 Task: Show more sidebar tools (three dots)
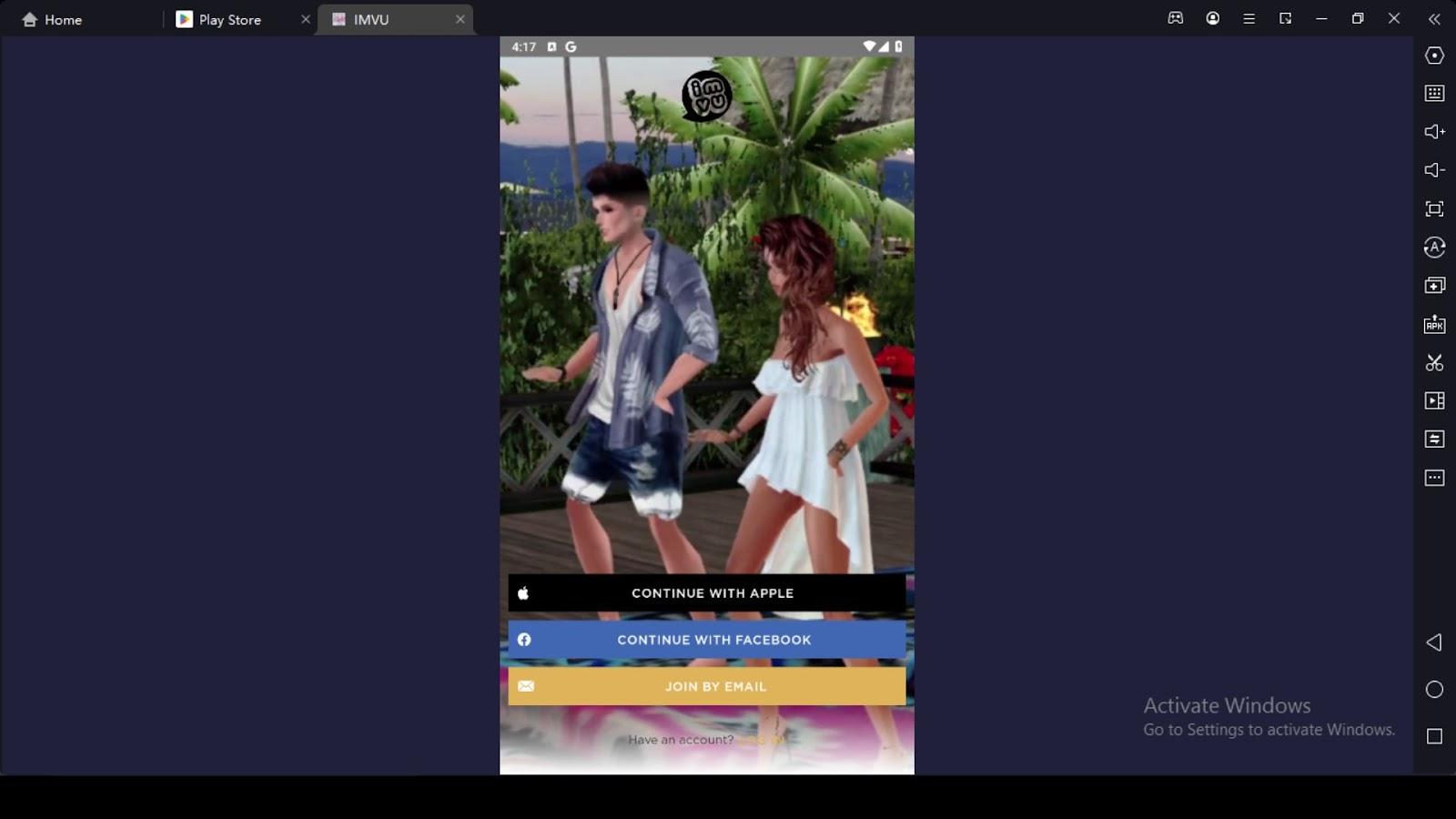1434,478
